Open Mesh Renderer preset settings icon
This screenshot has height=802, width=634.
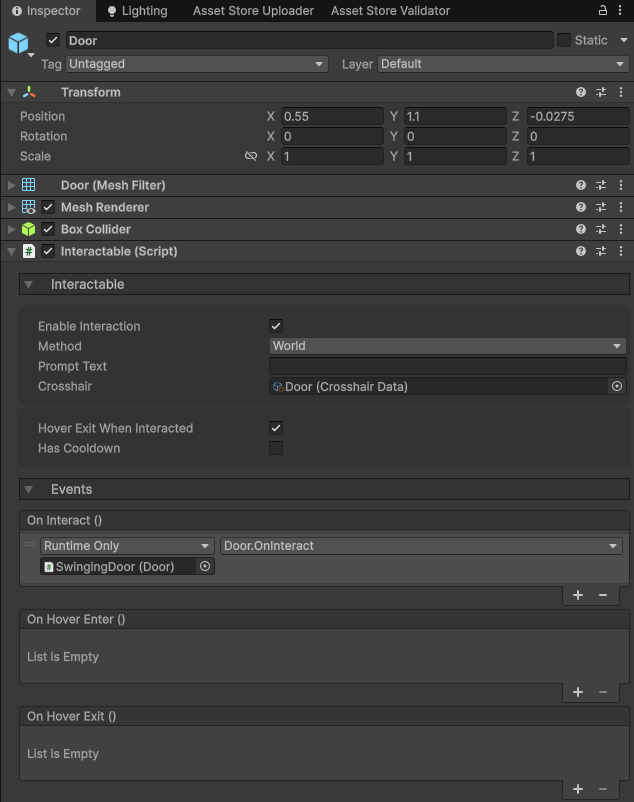point(601,207)
